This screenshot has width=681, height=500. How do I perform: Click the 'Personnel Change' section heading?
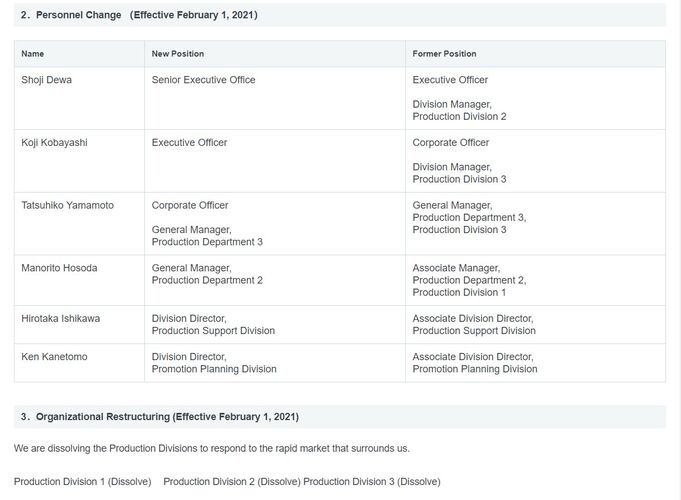139,15
